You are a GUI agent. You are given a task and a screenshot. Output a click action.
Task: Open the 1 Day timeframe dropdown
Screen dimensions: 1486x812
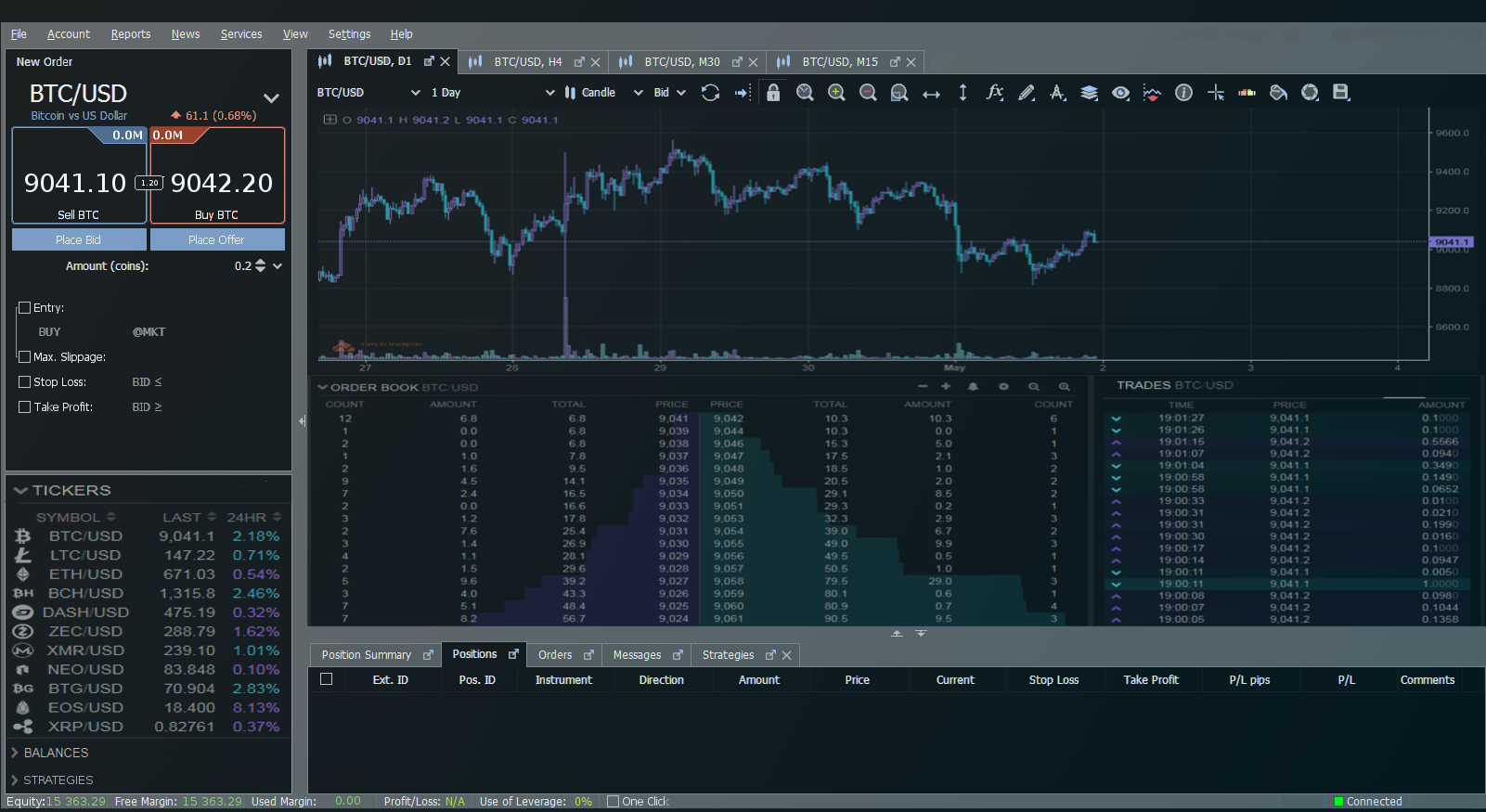click(x=492, y=93)
